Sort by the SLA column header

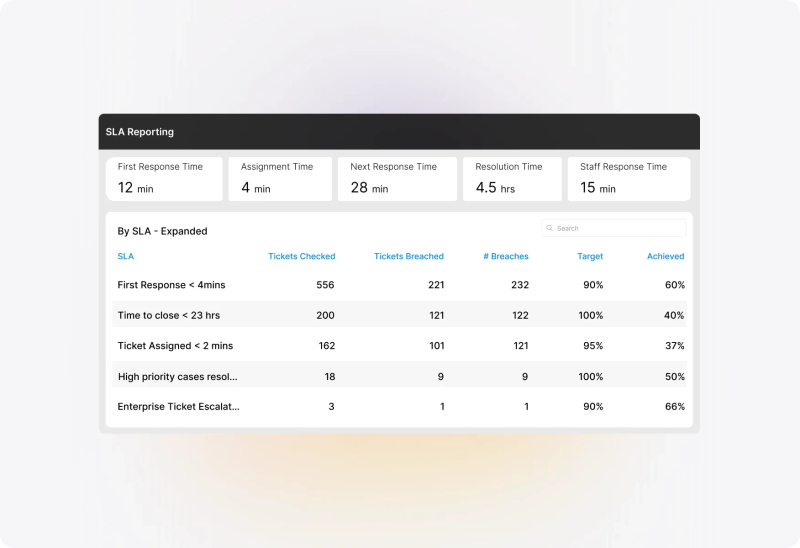126,256
